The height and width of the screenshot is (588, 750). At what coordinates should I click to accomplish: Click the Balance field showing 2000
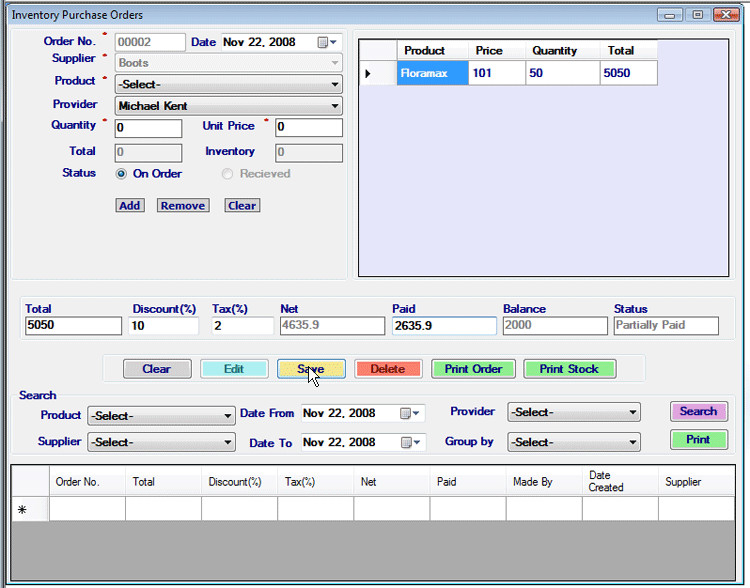click(555, 325)
